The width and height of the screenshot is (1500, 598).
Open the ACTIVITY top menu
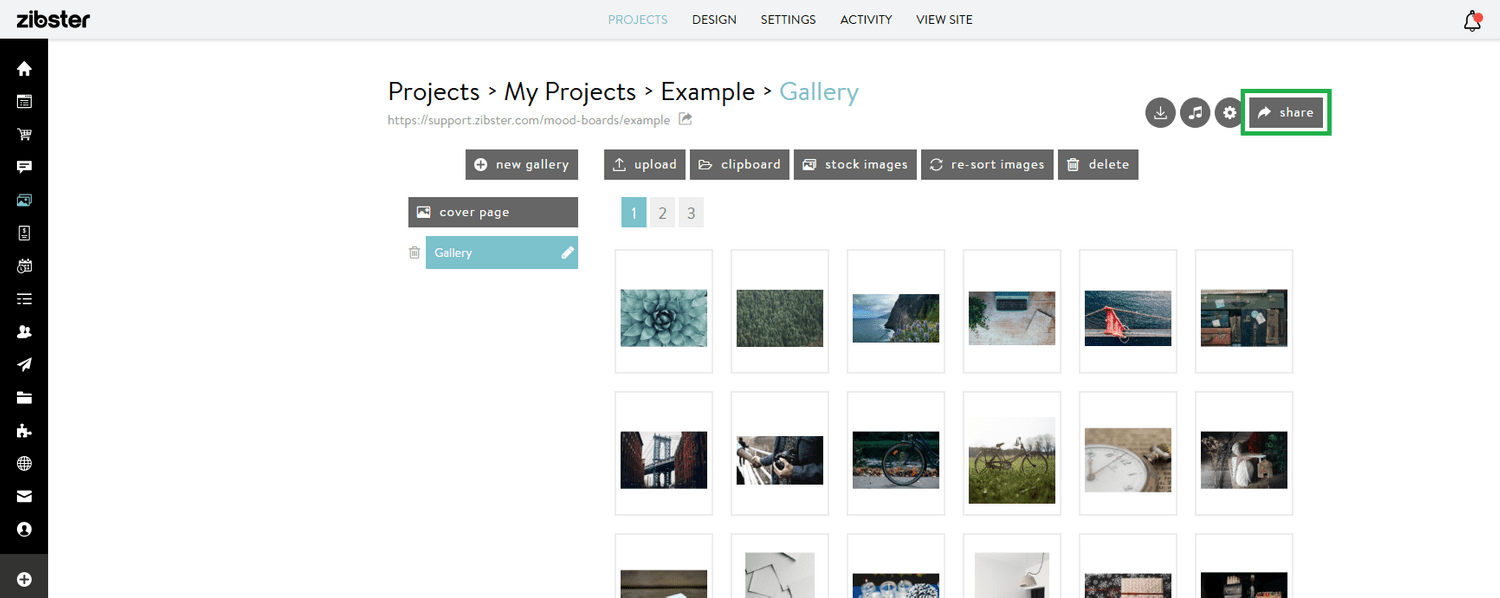click(866, 20)
